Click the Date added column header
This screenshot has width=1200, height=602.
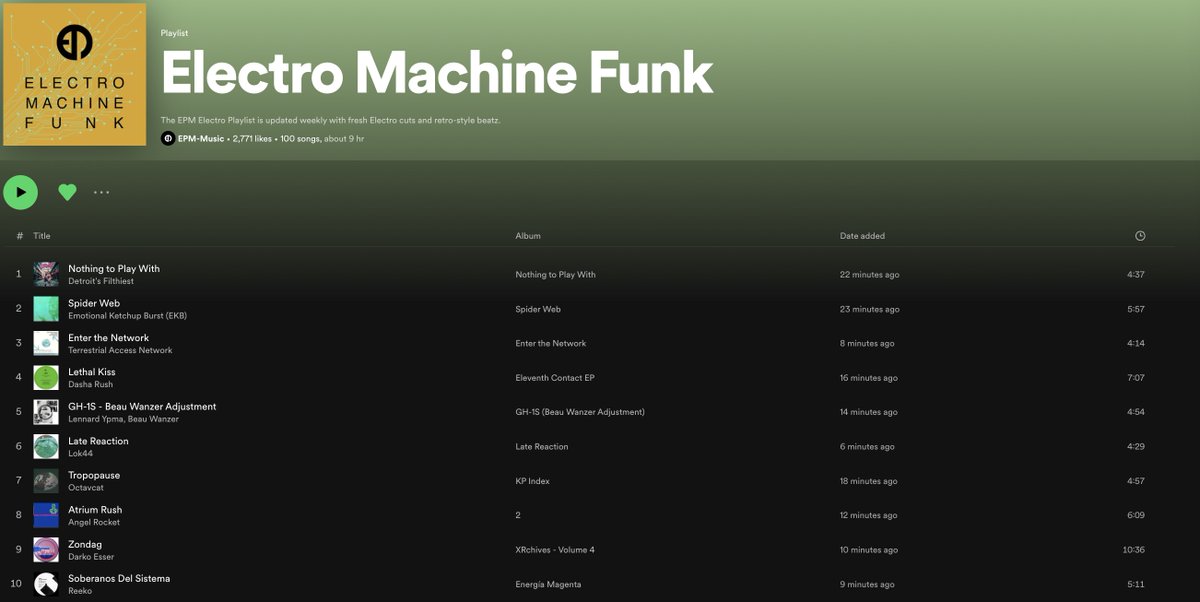click(x=862, y=236)
